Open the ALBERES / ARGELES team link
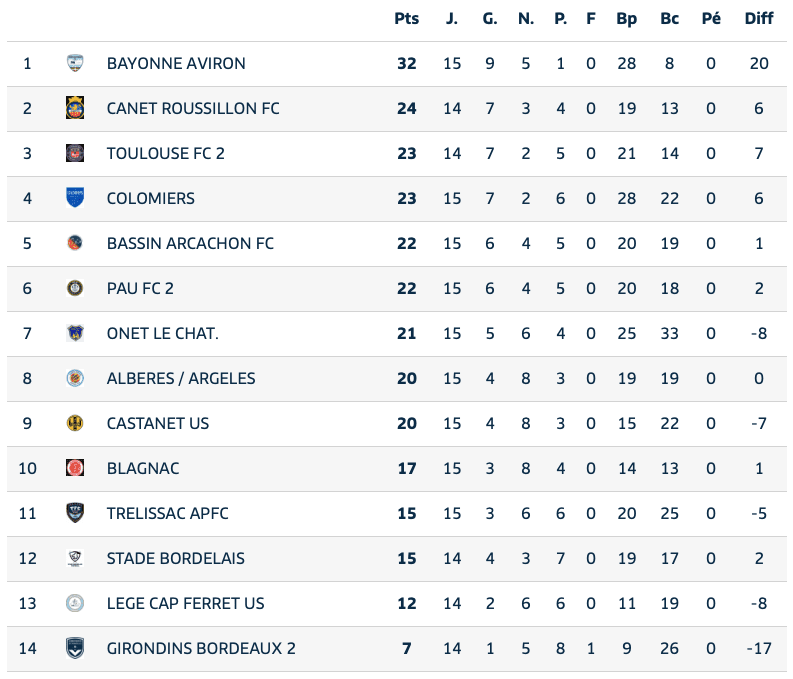Image resolution: width=793 pixels, height=679 pixels. (181, 378)
